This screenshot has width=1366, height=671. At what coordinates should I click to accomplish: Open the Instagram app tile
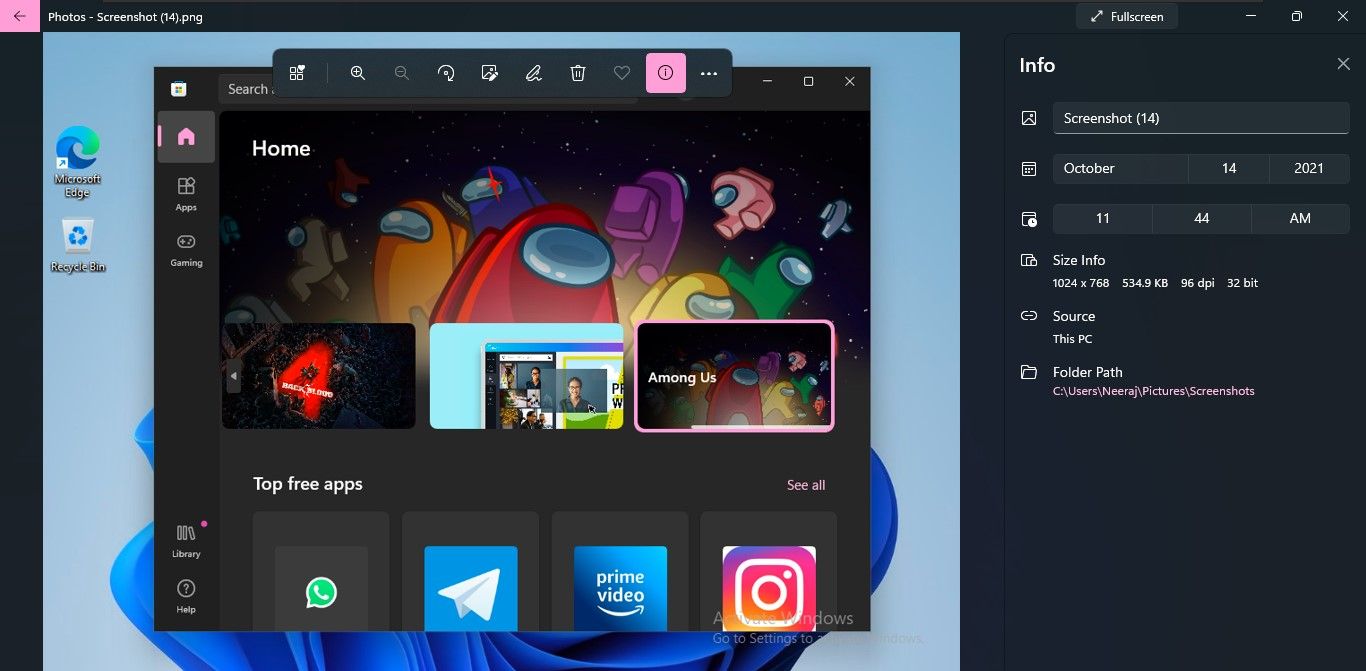[x=769, y=572]
